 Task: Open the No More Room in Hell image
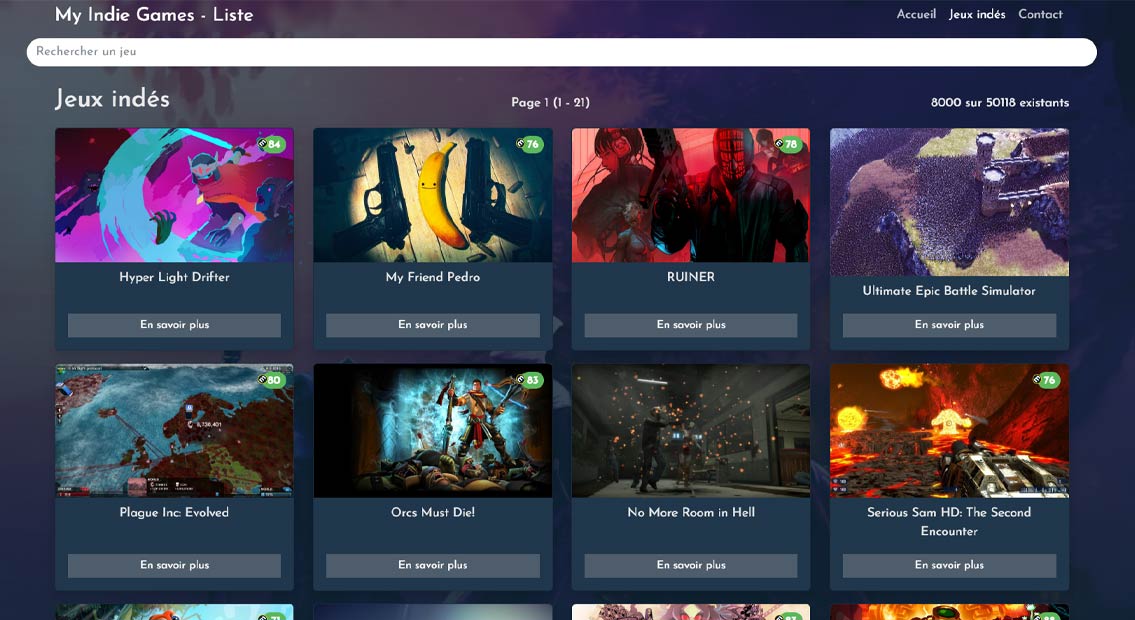coord(691,430)
